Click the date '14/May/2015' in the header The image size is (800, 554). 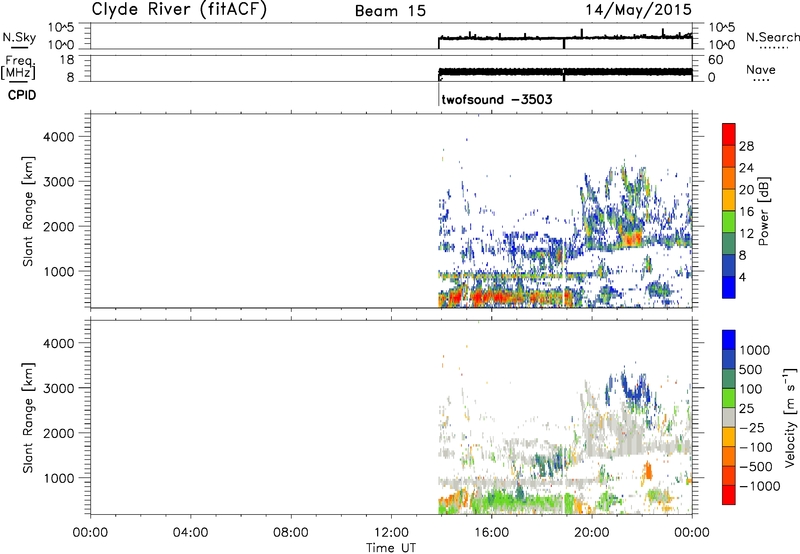tap(638, 10)
